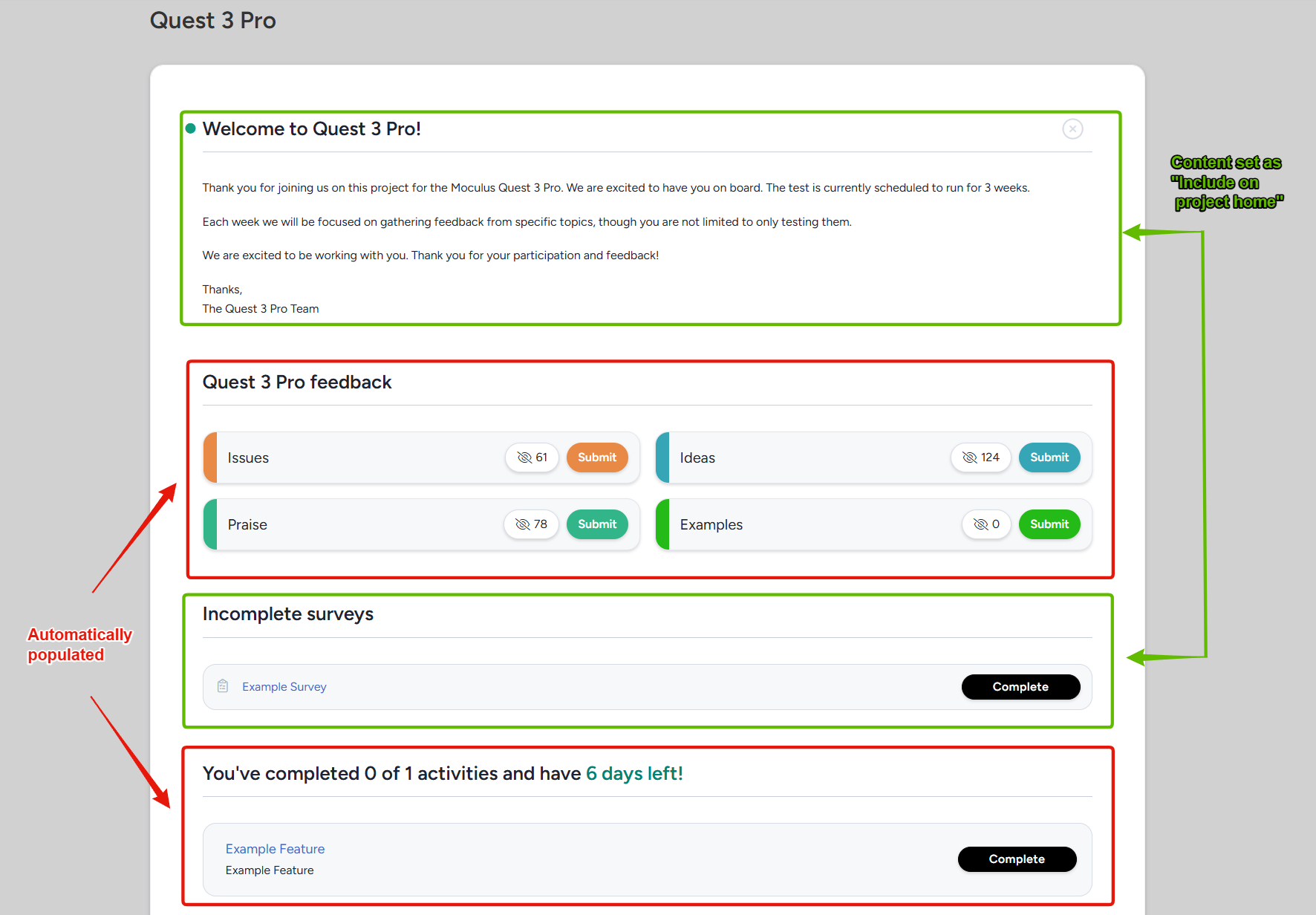Click the Quest 3 Pro feedback heading
This screenshot has width=1316, height=915.
point(297,382)
